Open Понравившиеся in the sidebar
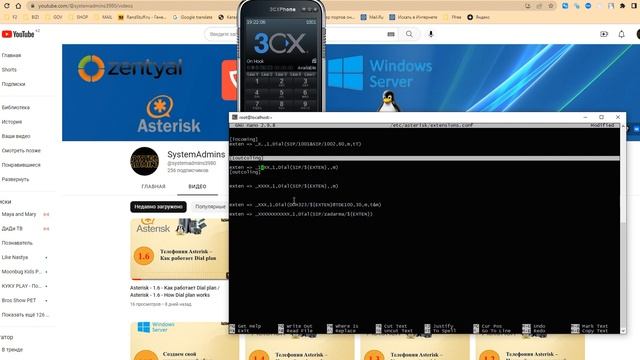The height and width of the screenshot is (360, 640). pyautogui.click(x=21, y=165)
